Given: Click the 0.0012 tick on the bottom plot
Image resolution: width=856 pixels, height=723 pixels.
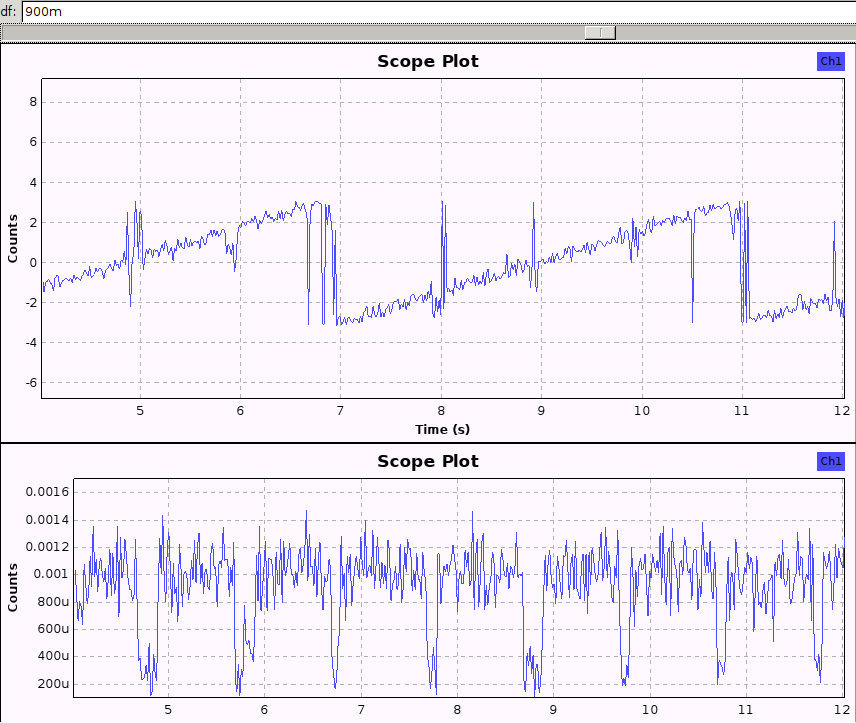Looking at the screenshot, I should click(x=44, y=547).
